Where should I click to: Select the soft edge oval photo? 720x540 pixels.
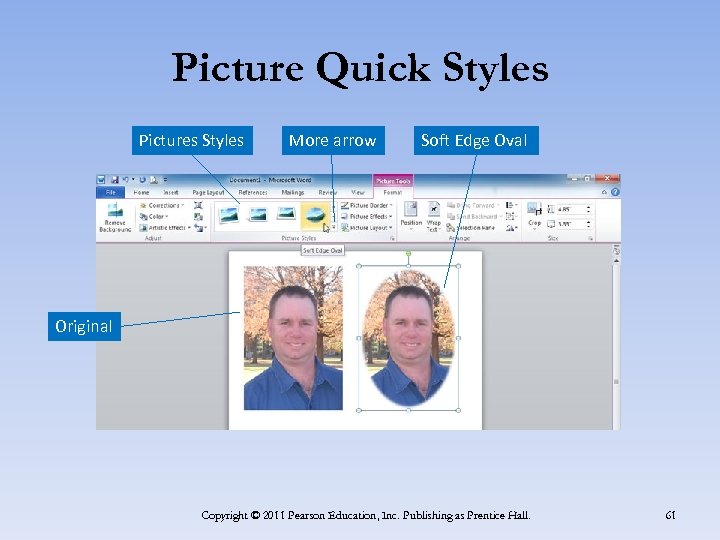[x=409, y=338]
